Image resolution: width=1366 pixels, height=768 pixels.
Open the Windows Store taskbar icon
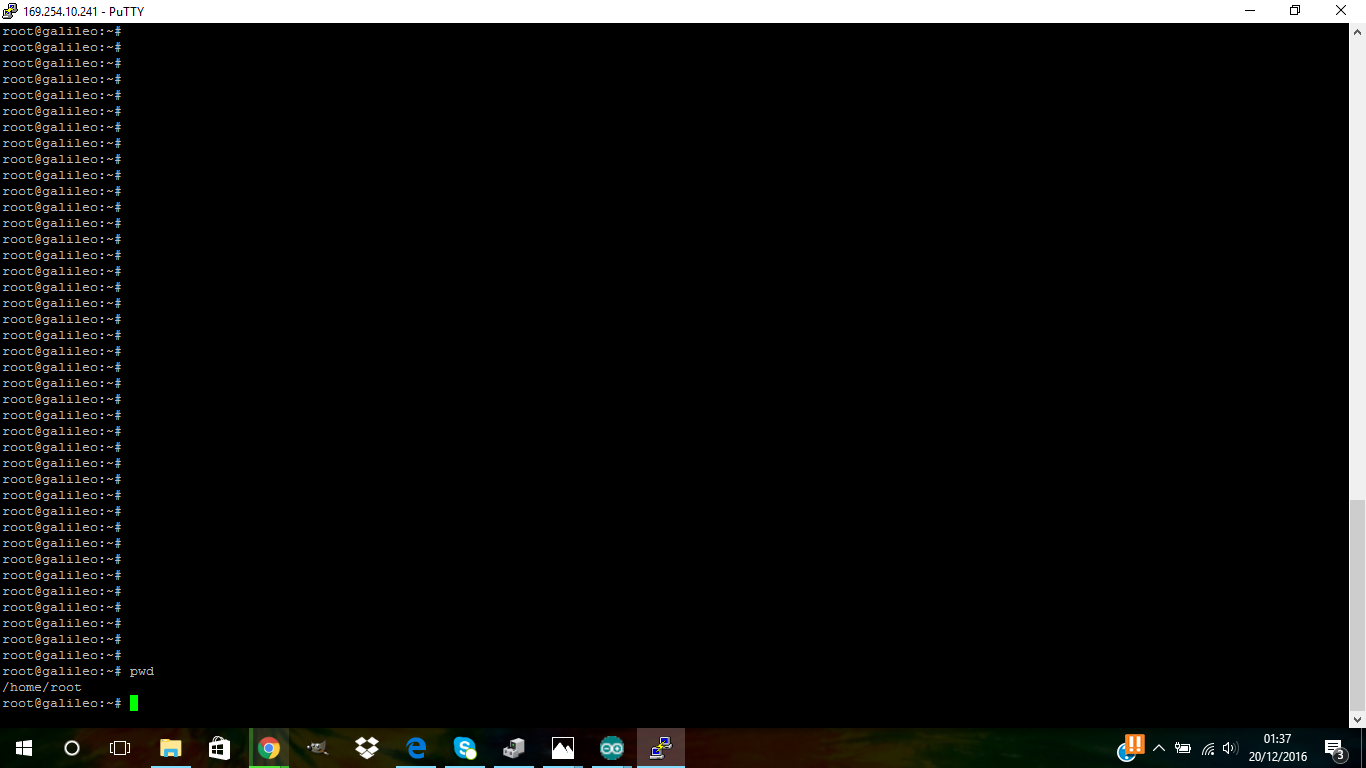pos(220,748)
